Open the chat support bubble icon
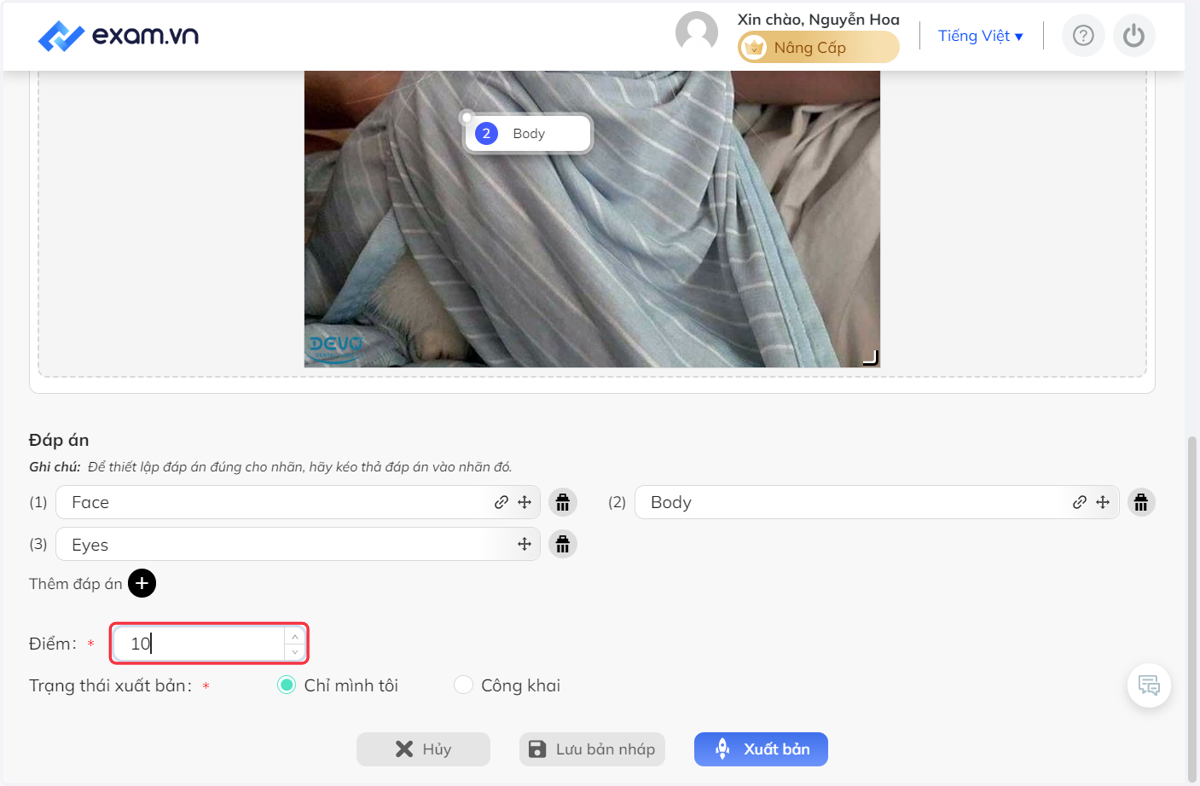1200x786 pixels. click(1149, 686)
